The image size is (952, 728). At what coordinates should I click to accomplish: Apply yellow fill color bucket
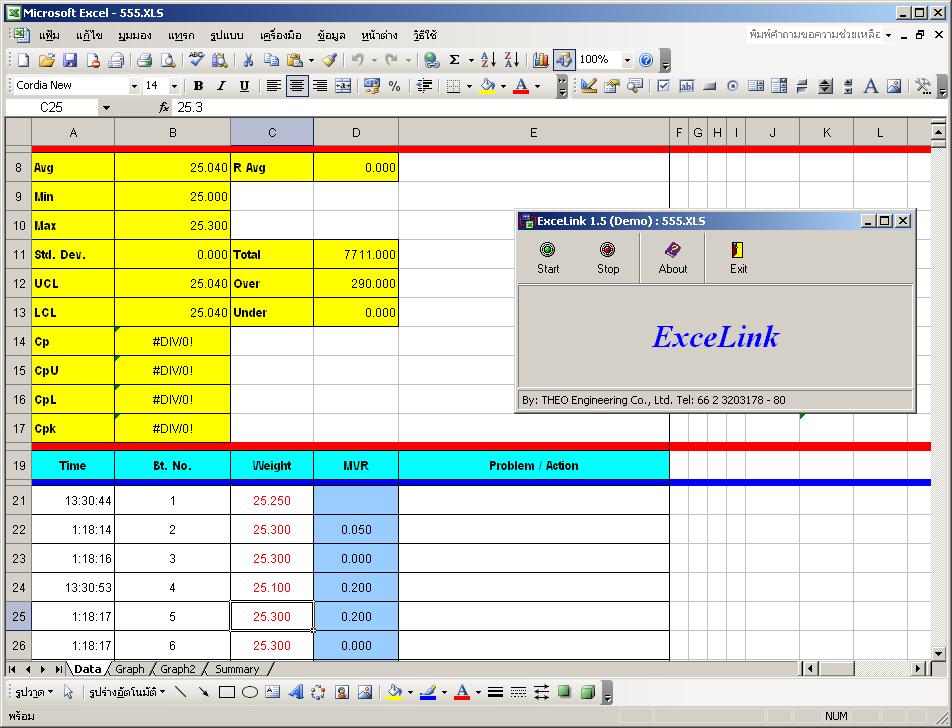[x=488, y=86]
